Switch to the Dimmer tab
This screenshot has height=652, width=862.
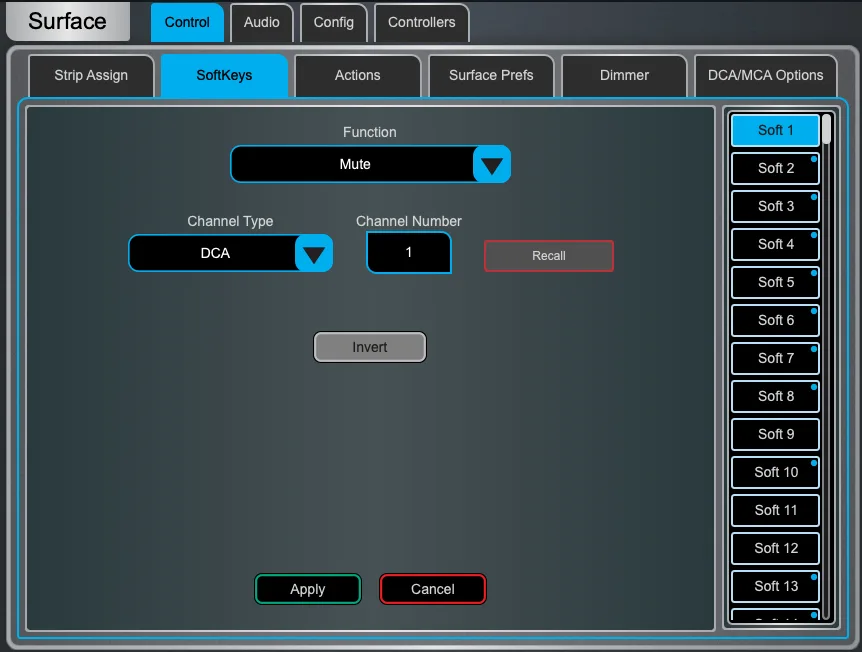(625, 75)
